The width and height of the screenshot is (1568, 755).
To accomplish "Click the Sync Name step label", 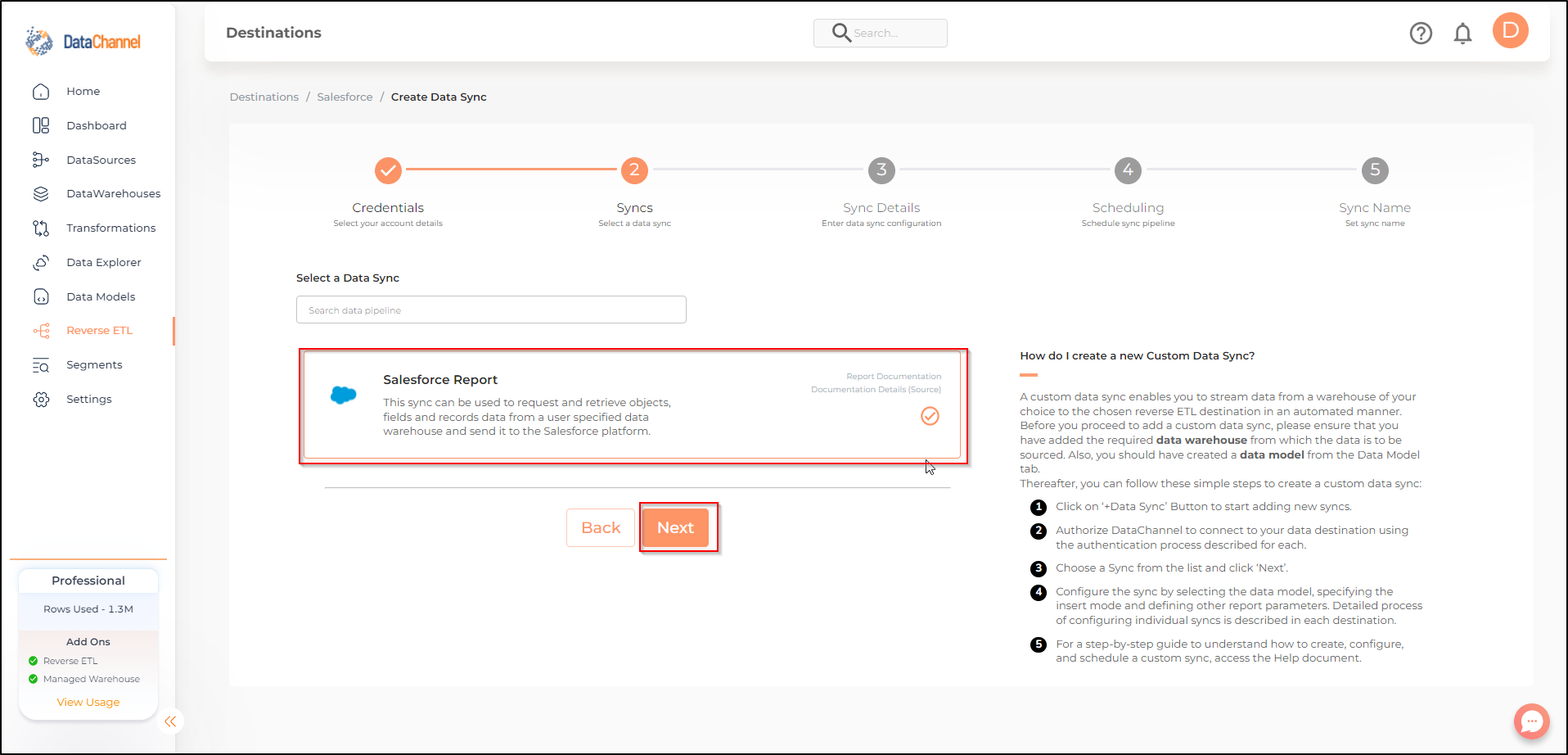I will point(1375,208).
